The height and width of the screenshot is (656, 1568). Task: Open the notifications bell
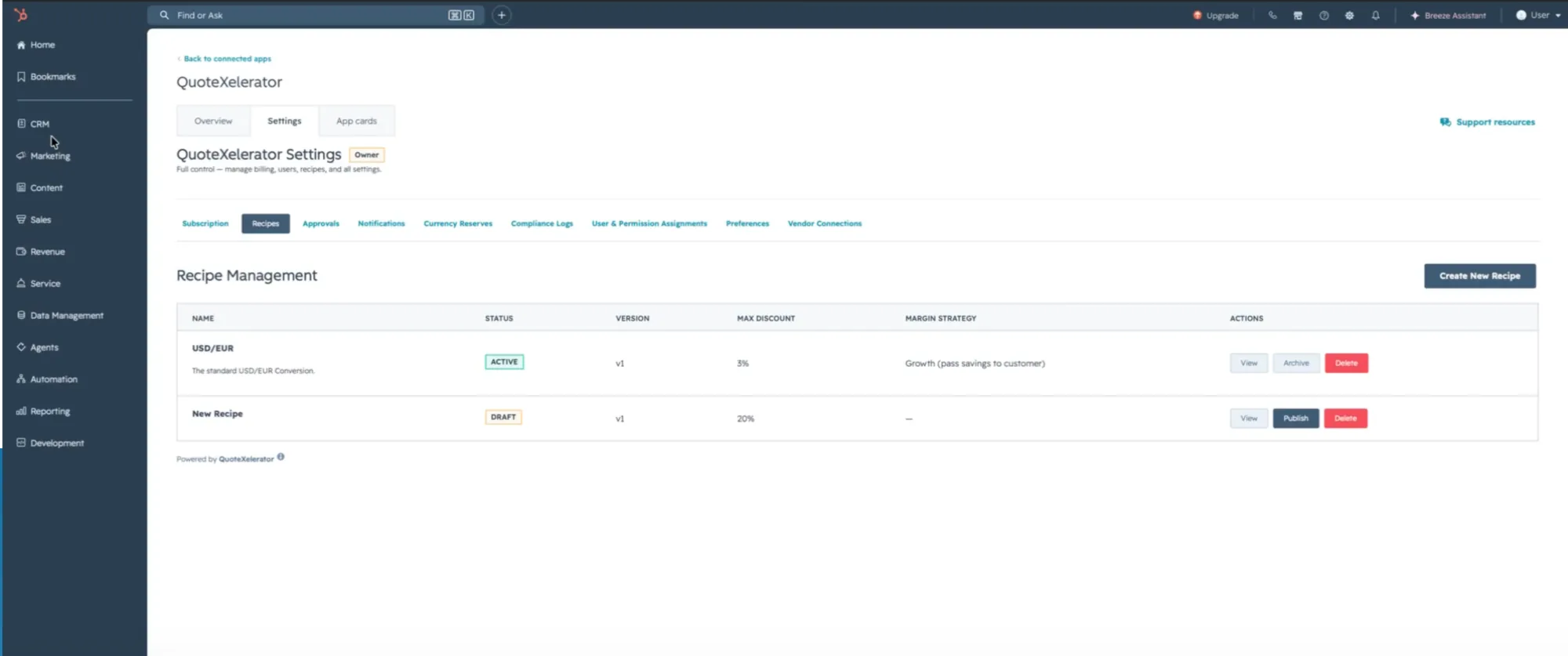(1375, 15)
